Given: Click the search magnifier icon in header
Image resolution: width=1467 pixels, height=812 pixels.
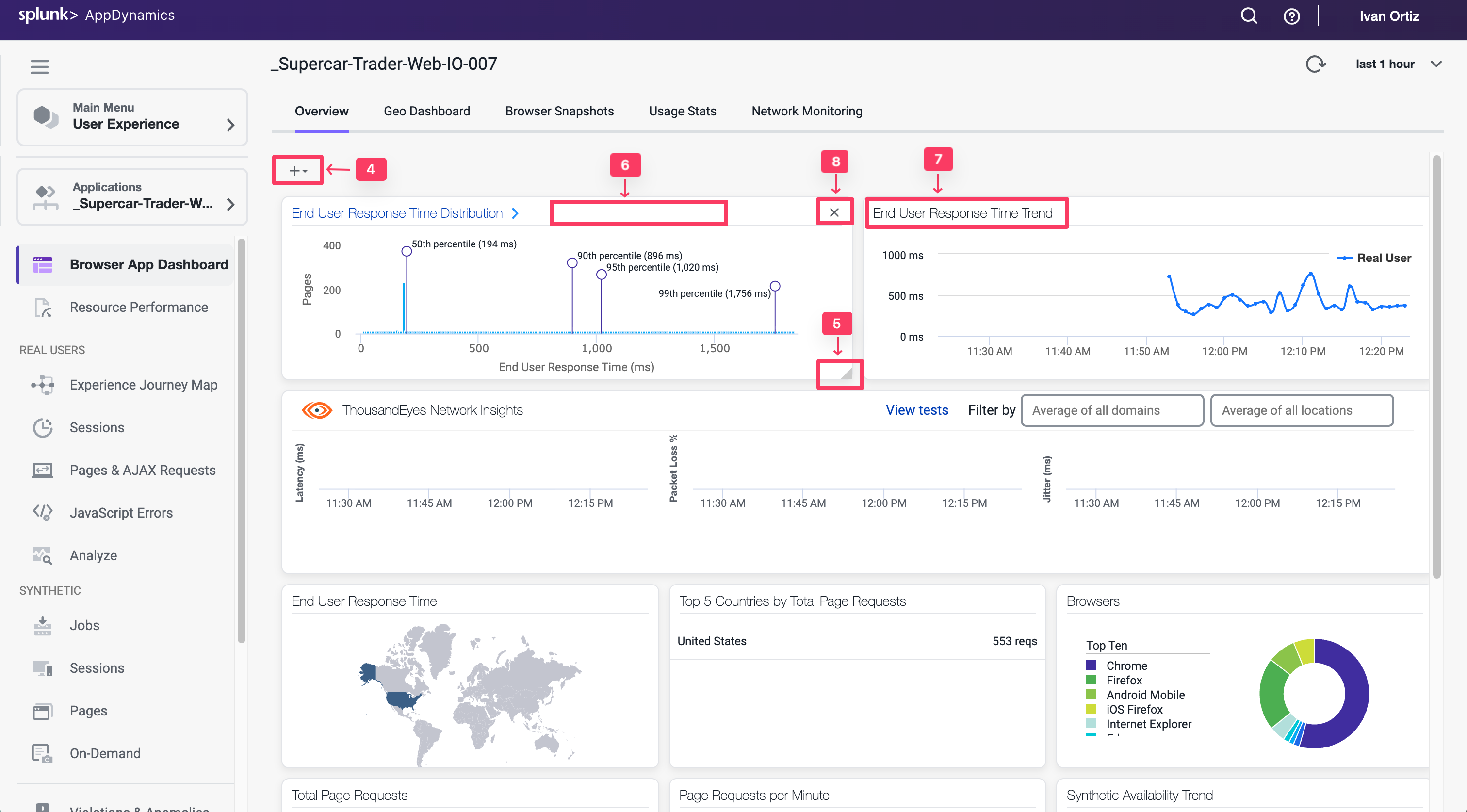Looking at the screenshot, I should [1248, 16].
